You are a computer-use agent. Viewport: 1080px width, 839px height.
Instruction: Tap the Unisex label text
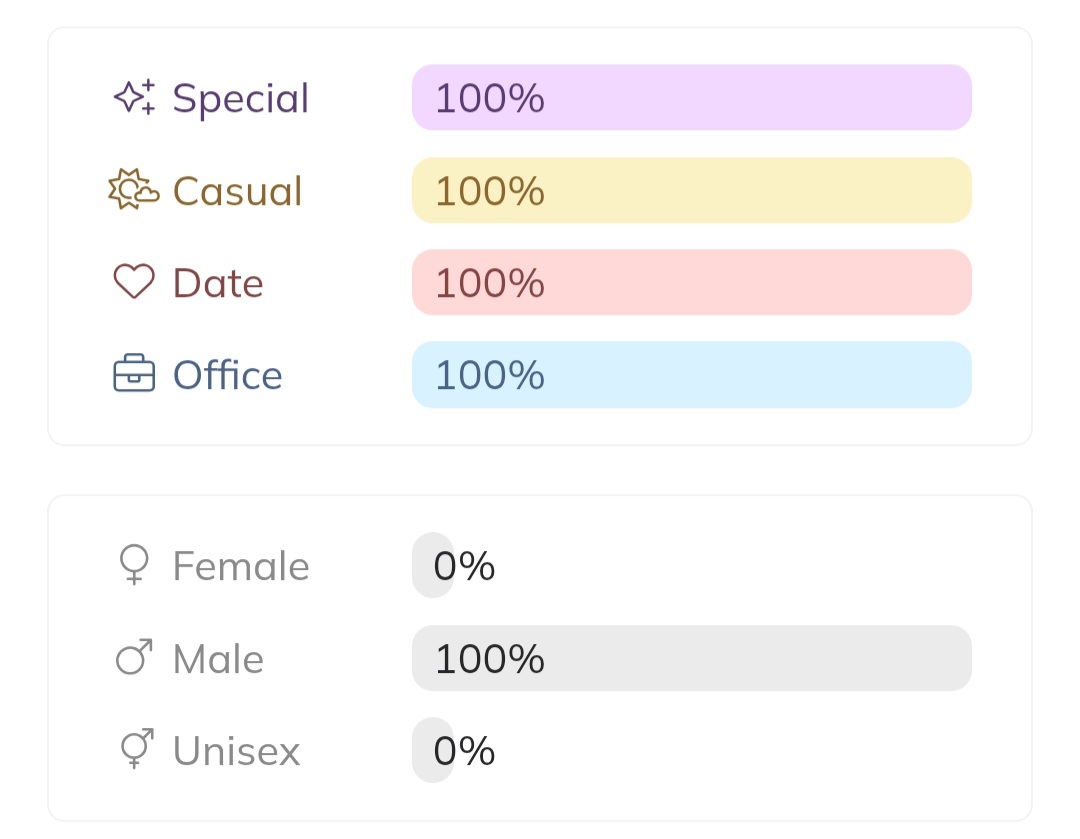236,751
